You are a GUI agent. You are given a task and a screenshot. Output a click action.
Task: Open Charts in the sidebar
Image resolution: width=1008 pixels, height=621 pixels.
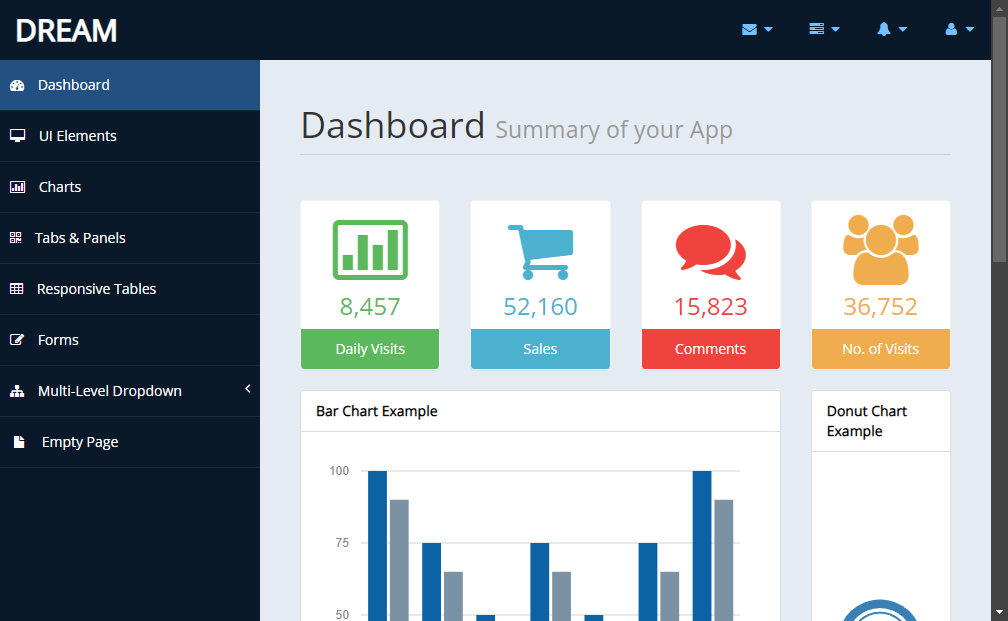pos(130,187)
